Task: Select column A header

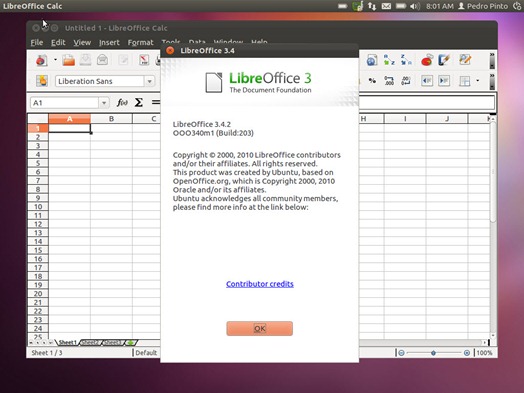Action: pyautogui.click(x=70, y=119)
